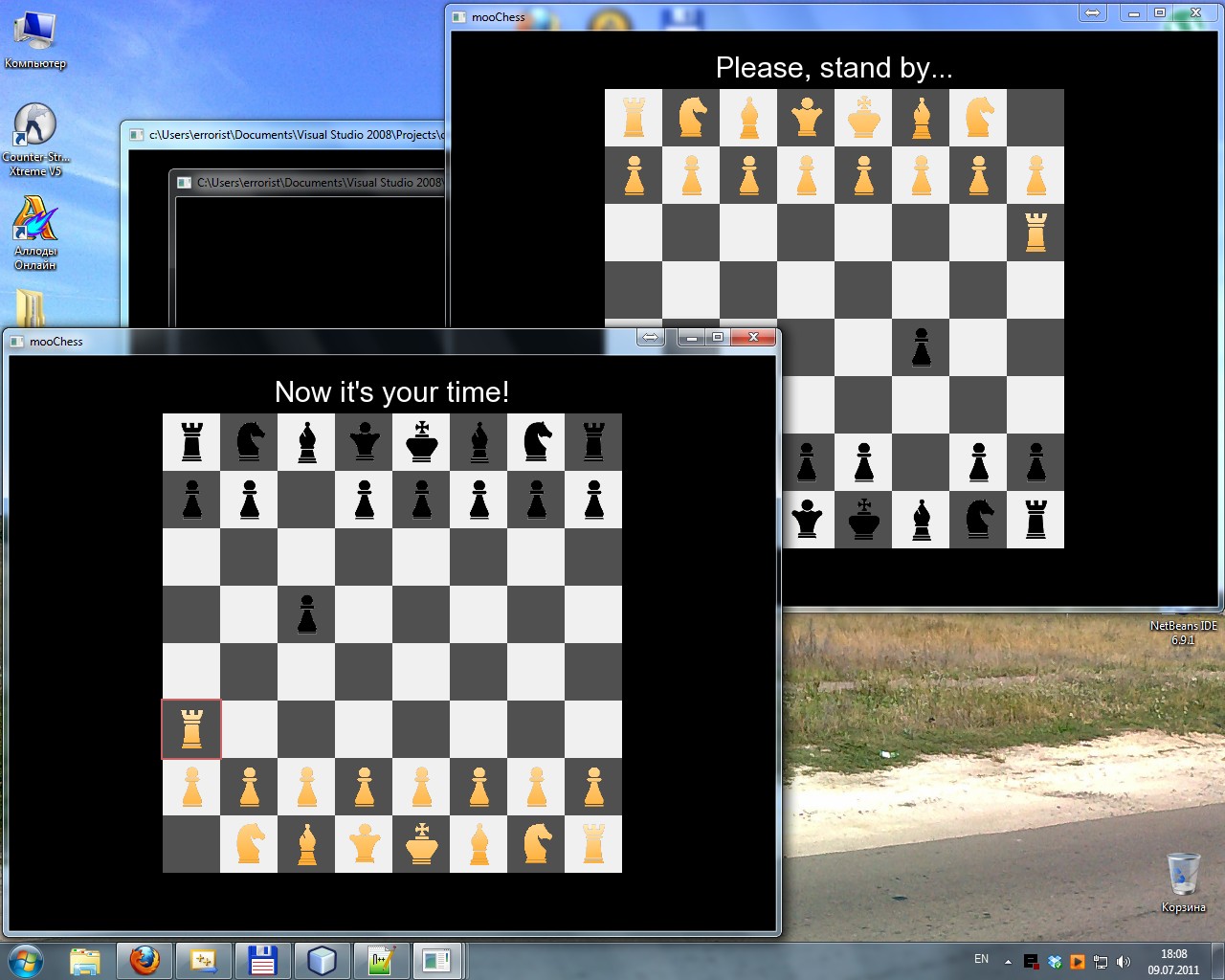Select the highlighted white rook on the board

coord(191,729)
